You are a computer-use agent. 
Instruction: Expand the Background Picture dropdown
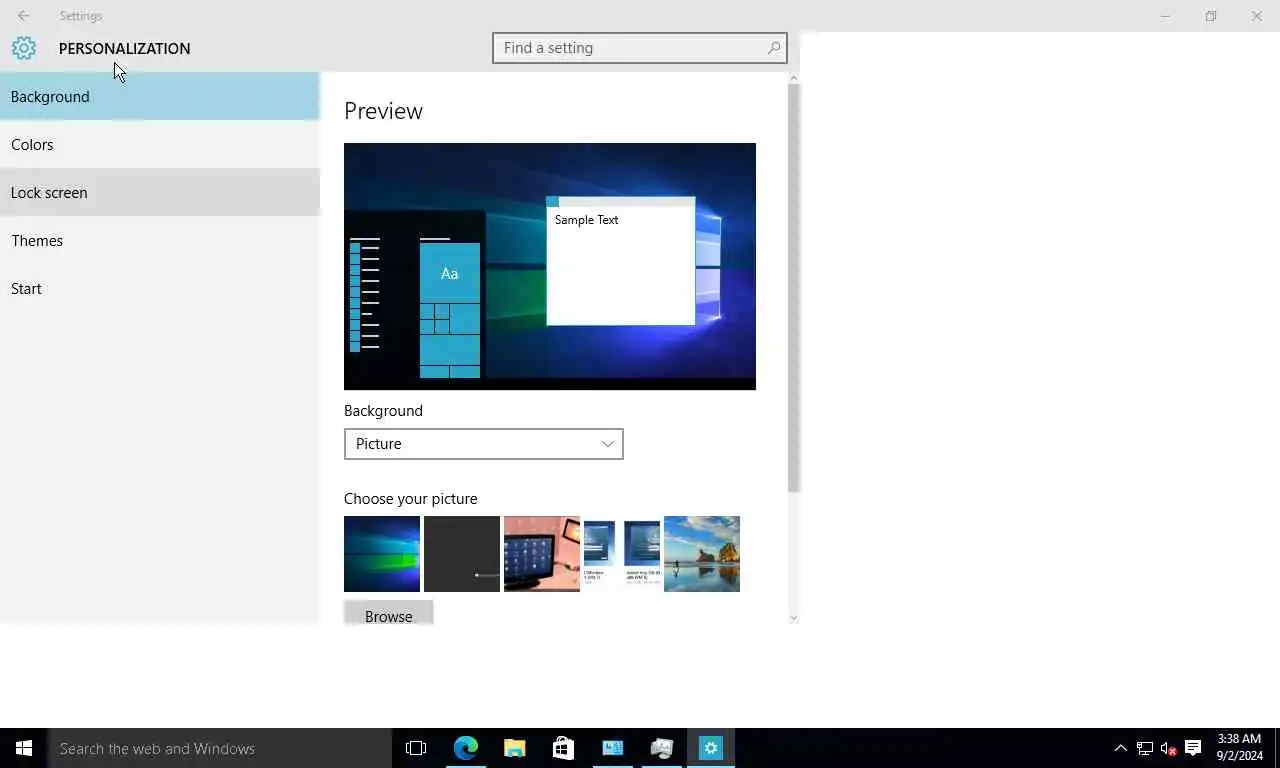(484, 444)
